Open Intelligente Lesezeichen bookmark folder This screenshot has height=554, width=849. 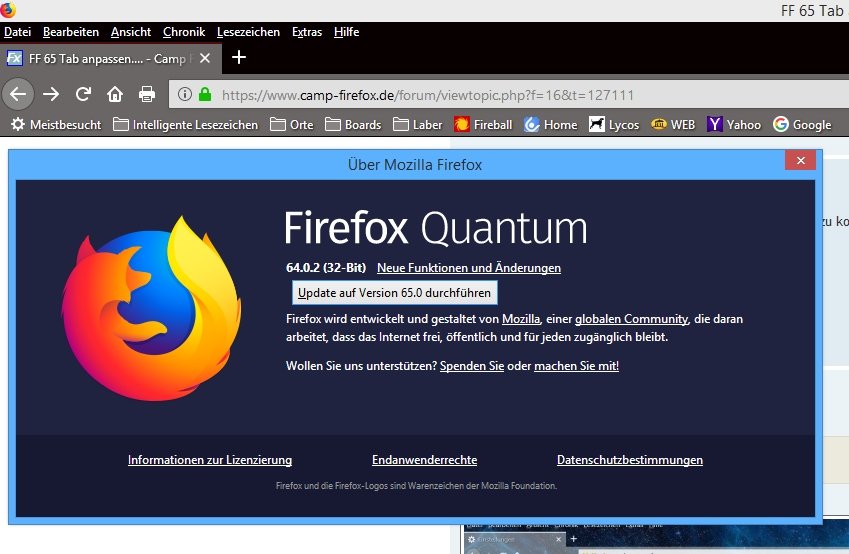(x=186, y=125)
